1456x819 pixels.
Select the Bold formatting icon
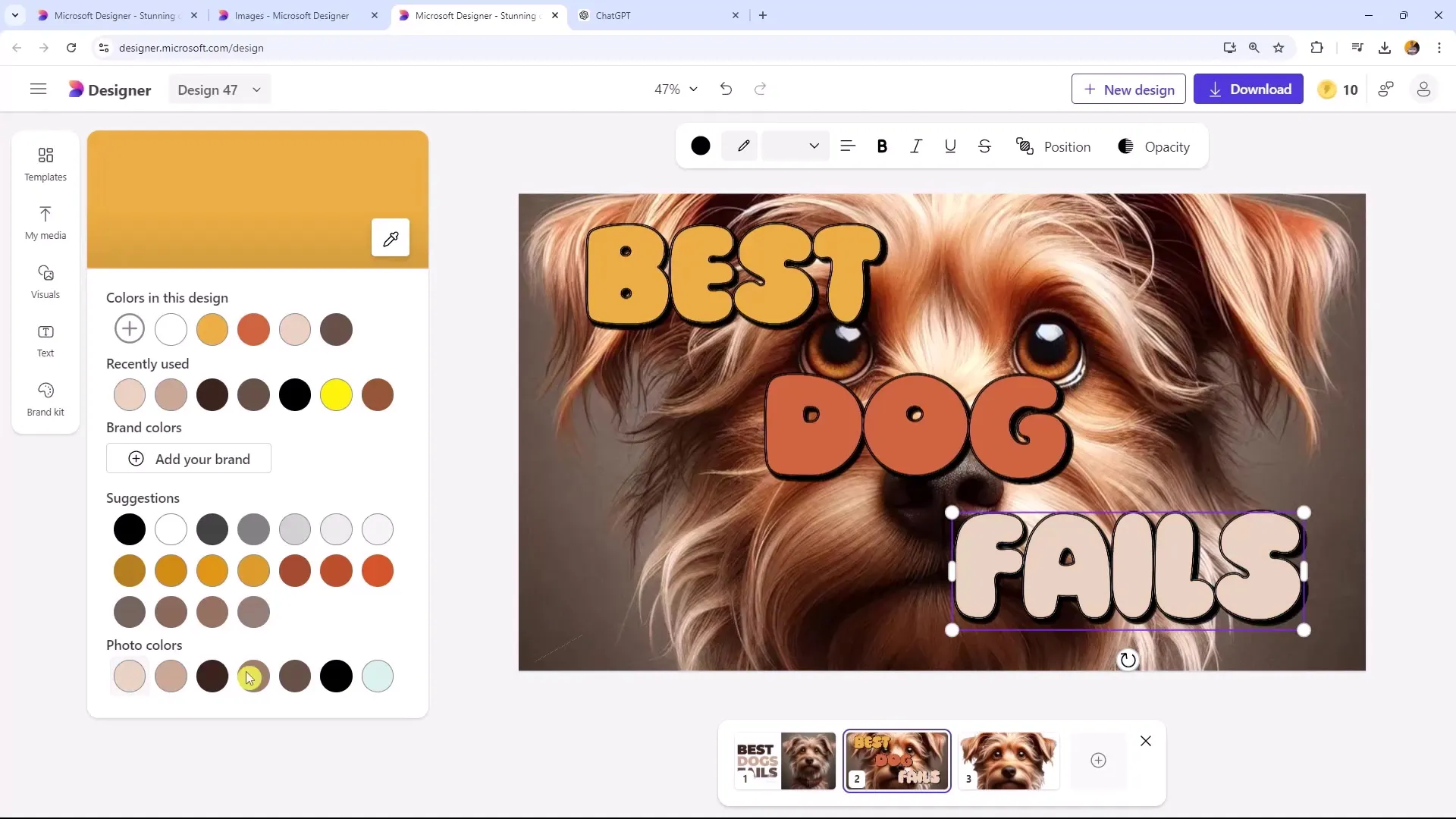point(881,147)
